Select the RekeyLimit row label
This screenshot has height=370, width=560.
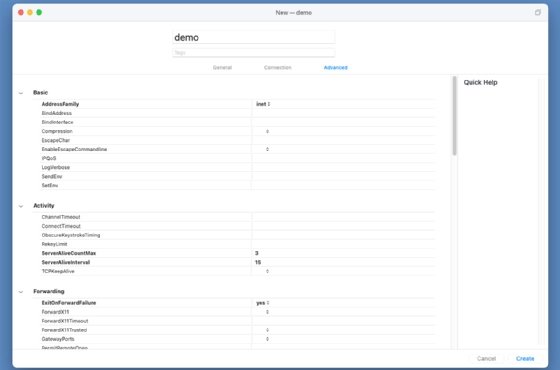(54, 244)
